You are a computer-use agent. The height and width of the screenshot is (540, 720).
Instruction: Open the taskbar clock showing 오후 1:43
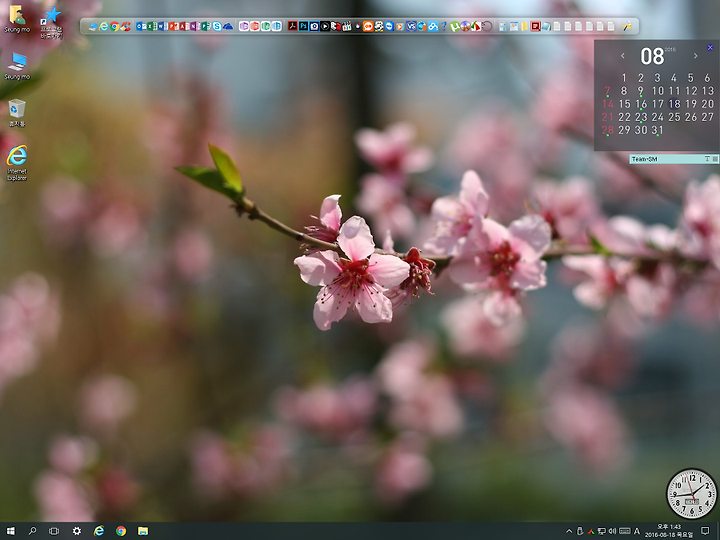pyautogui.click(x=669, y=531)
